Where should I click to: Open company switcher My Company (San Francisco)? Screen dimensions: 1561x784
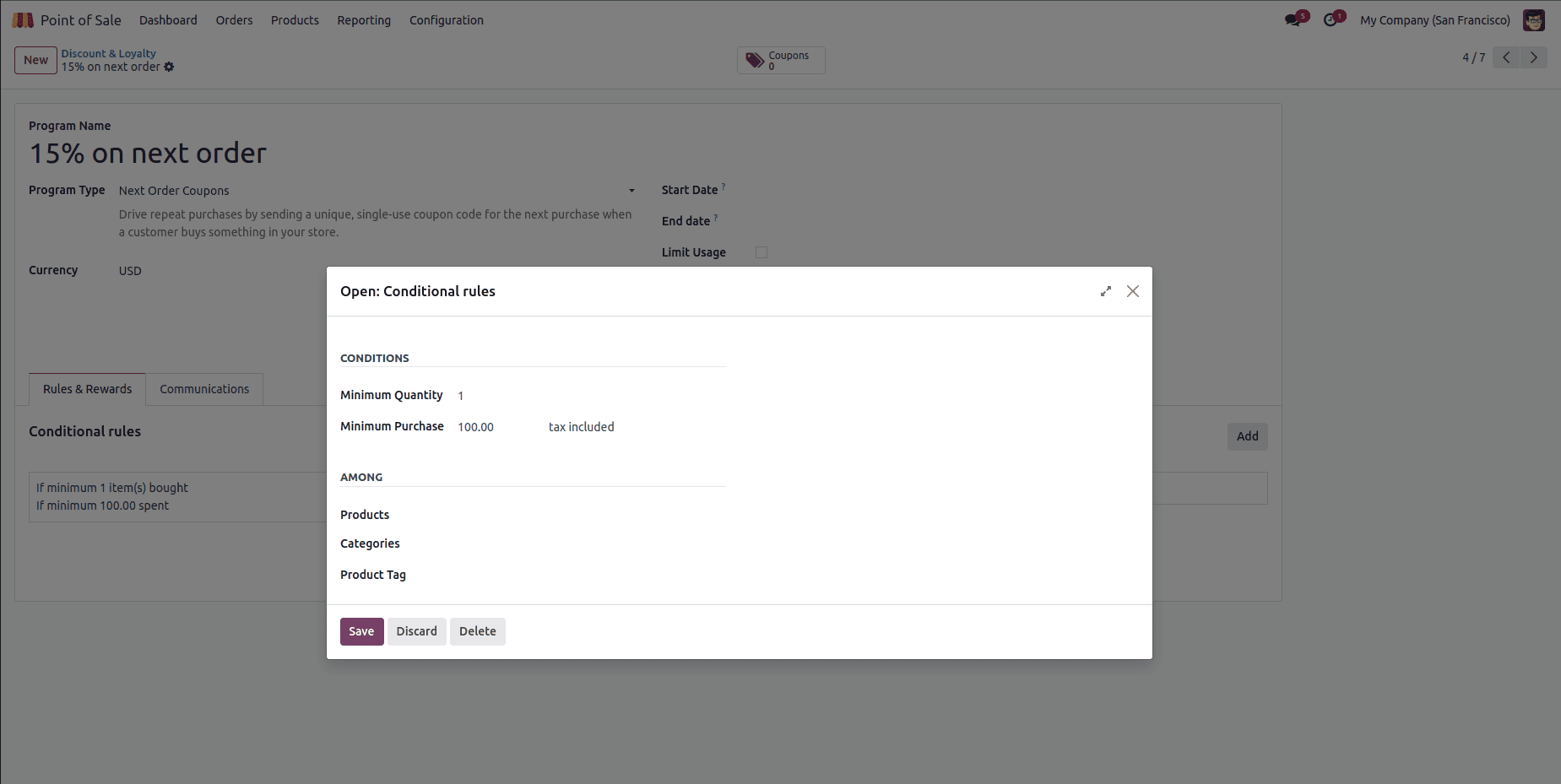(x=1434, y=20)
